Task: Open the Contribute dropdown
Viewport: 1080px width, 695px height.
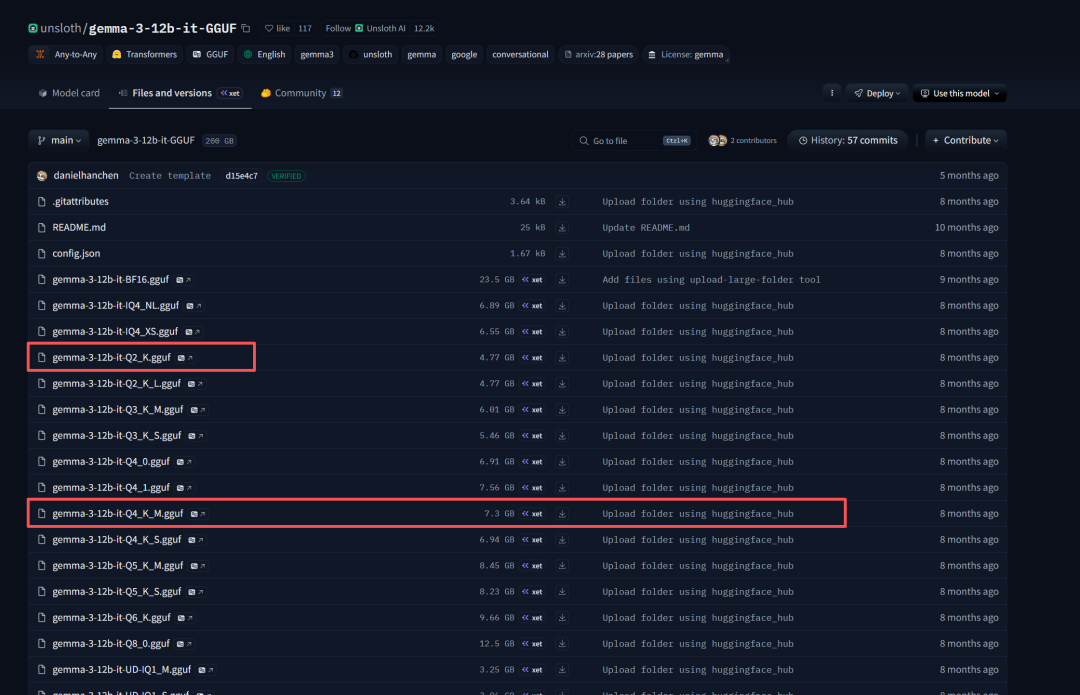Action: (x=966, y=141)
